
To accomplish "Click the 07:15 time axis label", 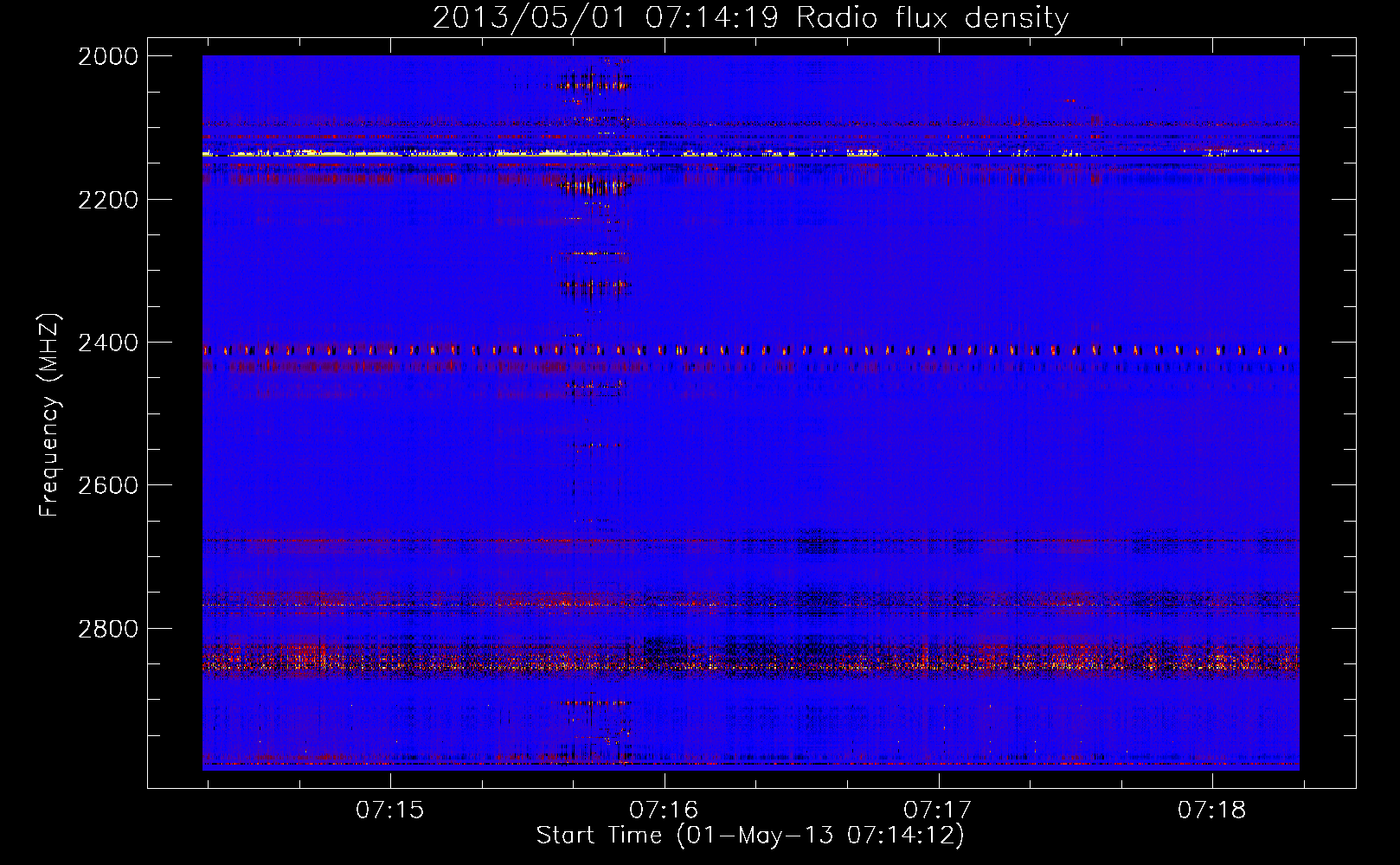I will [x=390, y=810].
